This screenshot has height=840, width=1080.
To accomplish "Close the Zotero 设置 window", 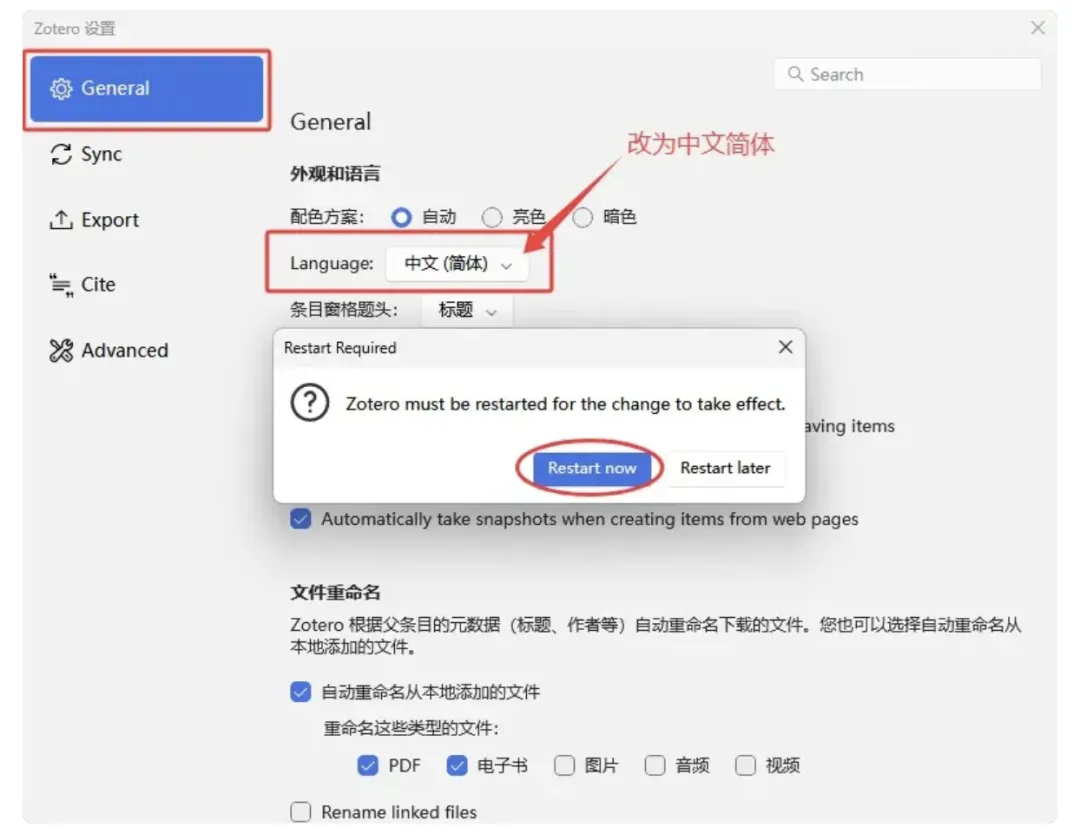I will [1038, 28].
